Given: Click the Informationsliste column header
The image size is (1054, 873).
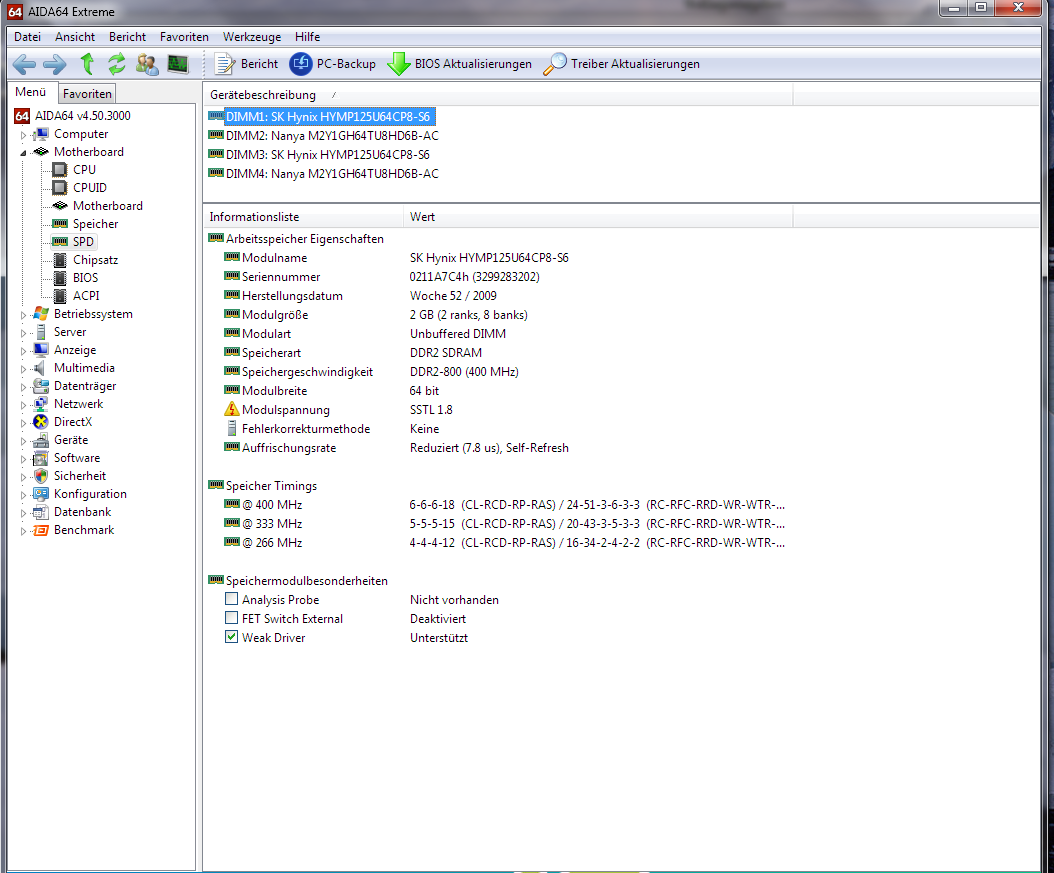Looking at the screenshot, I should [x=303, y=217].
